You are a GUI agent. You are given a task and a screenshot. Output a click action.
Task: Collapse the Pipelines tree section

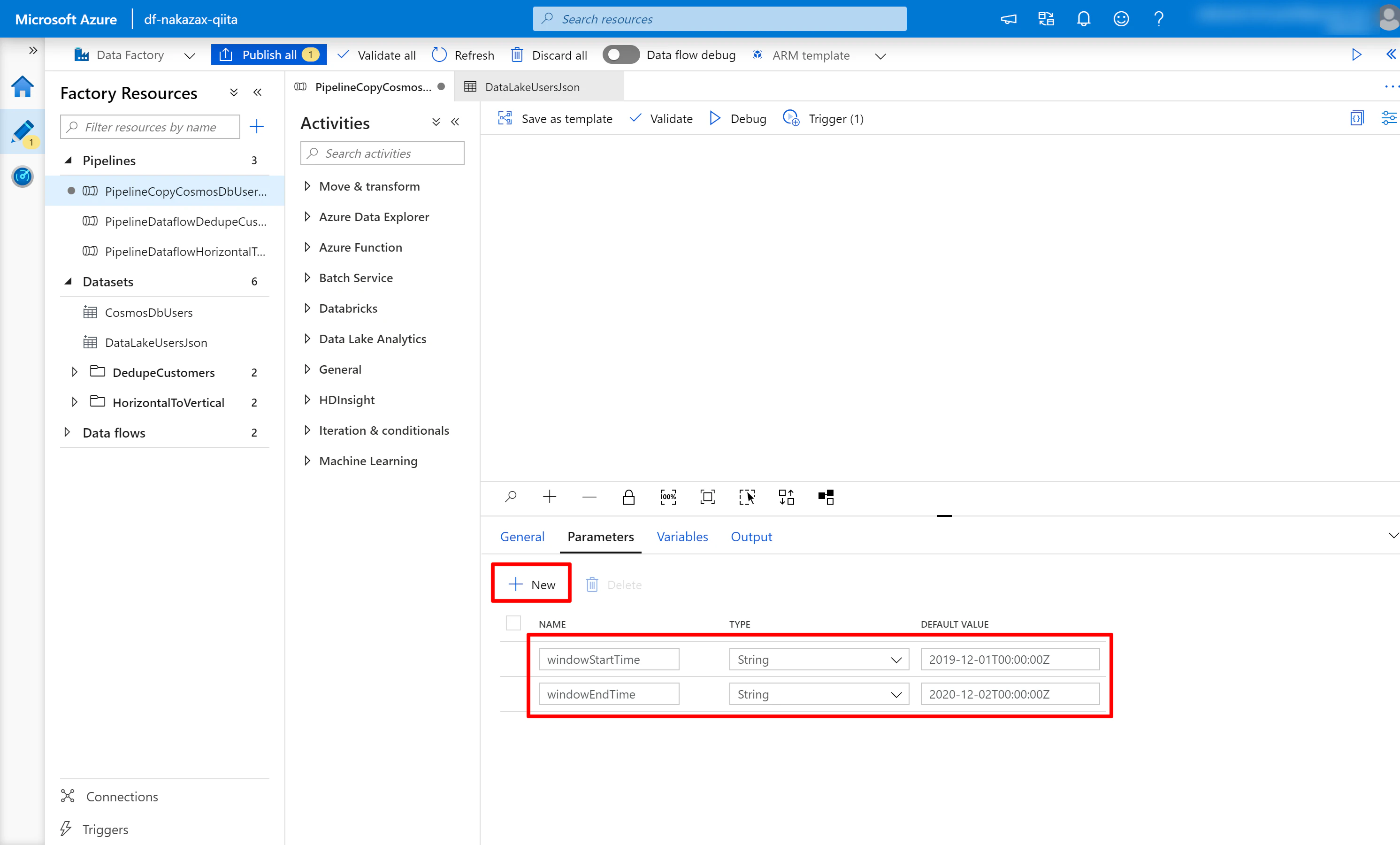click(68, 160)
